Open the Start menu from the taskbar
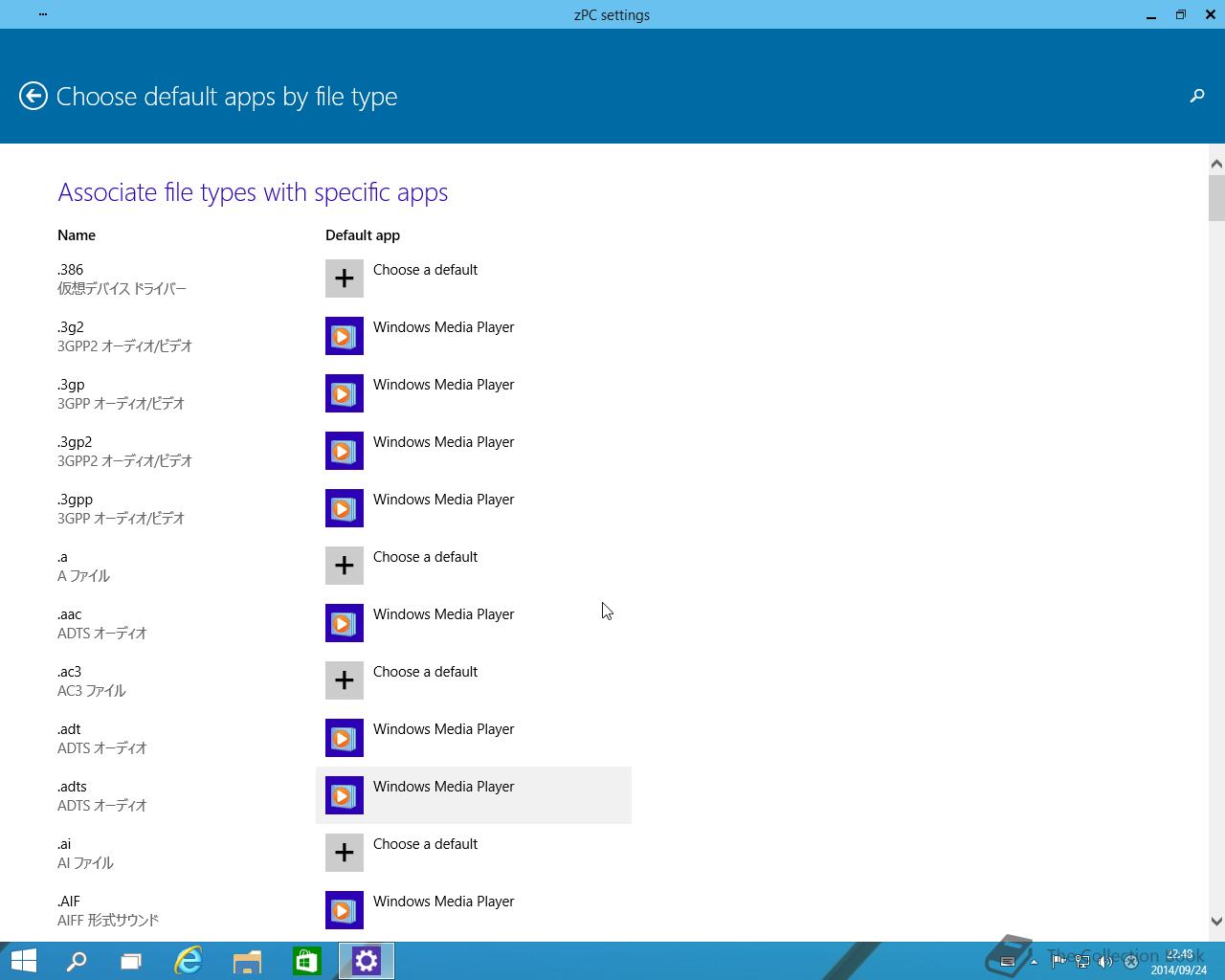Screen dimensions: 1225x980 tap(23, 961)
